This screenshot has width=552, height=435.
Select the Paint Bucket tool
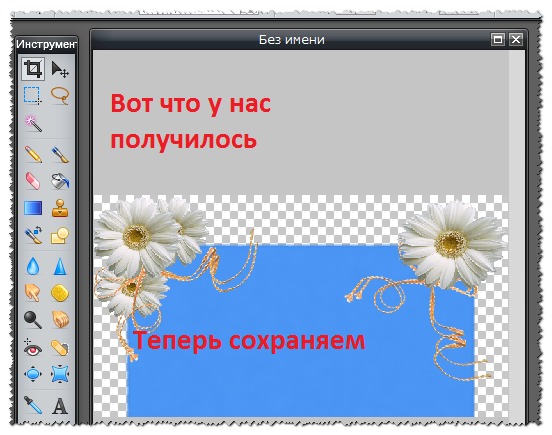[x=60, y=181]
